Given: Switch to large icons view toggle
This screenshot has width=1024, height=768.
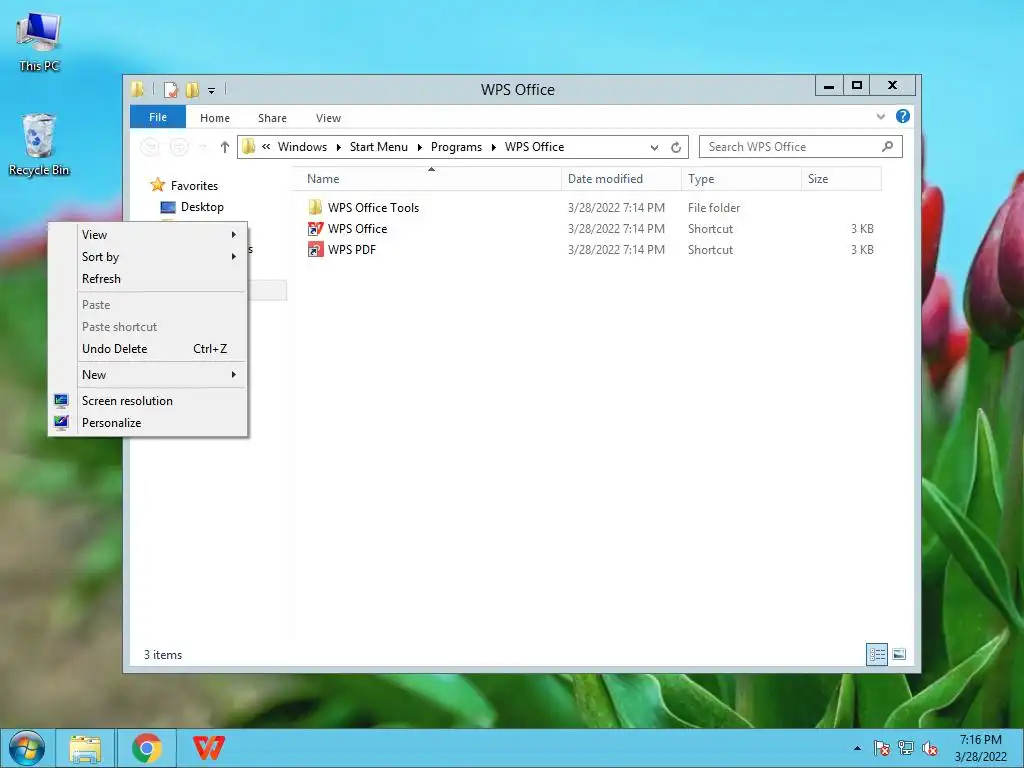Looking at the screenshot, I should [899, 654].
